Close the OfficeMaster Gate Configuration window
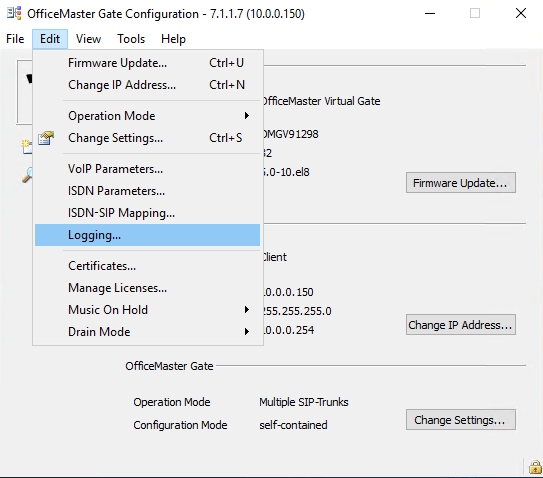The image size is (543, 478). pyautogui.click(x=520, y=14)
